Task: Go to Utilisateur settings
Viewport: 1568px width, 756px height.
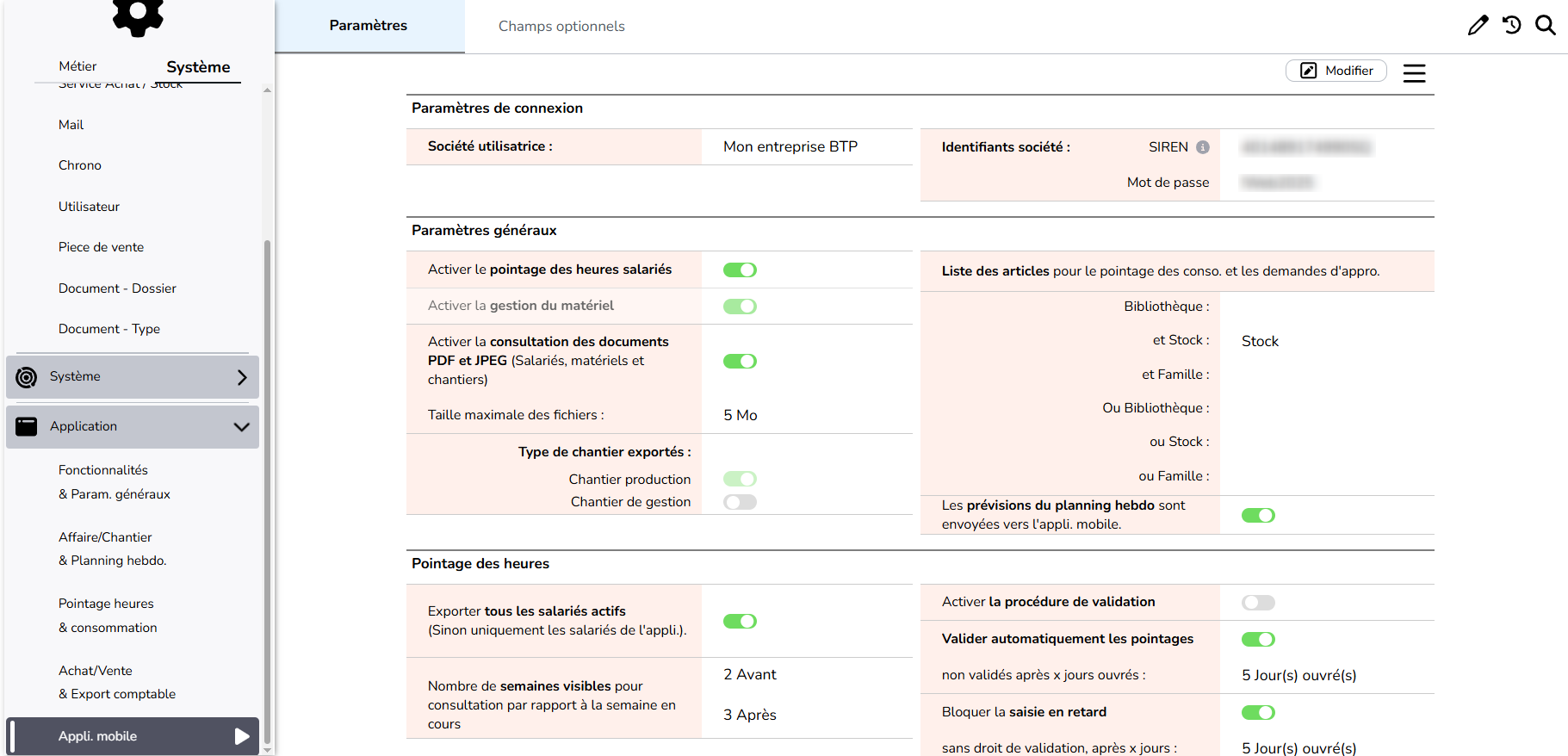Action: click(x=89, y=207)
